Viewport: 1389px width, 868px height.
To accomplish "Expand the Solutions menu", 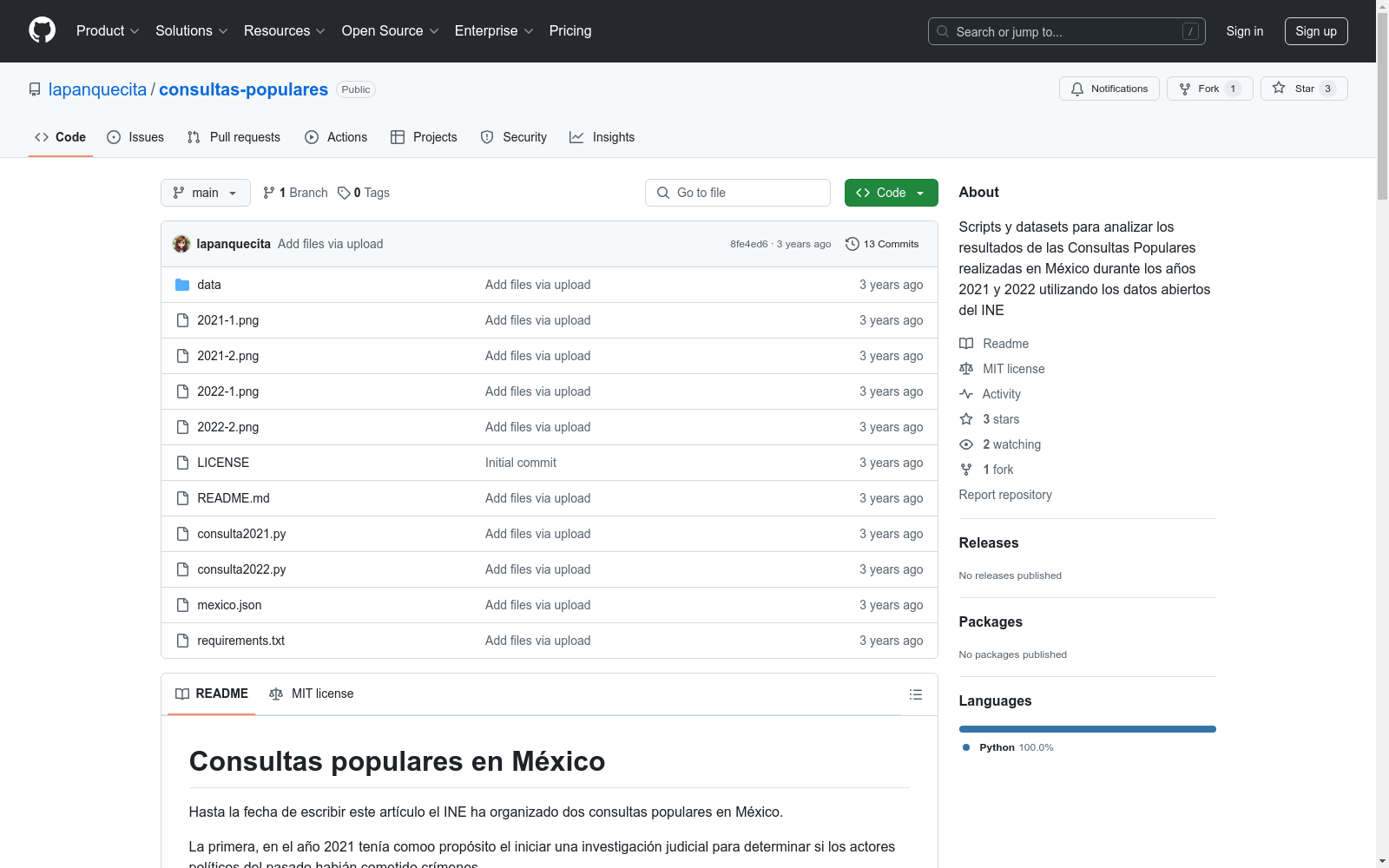I will click(192, 31).
